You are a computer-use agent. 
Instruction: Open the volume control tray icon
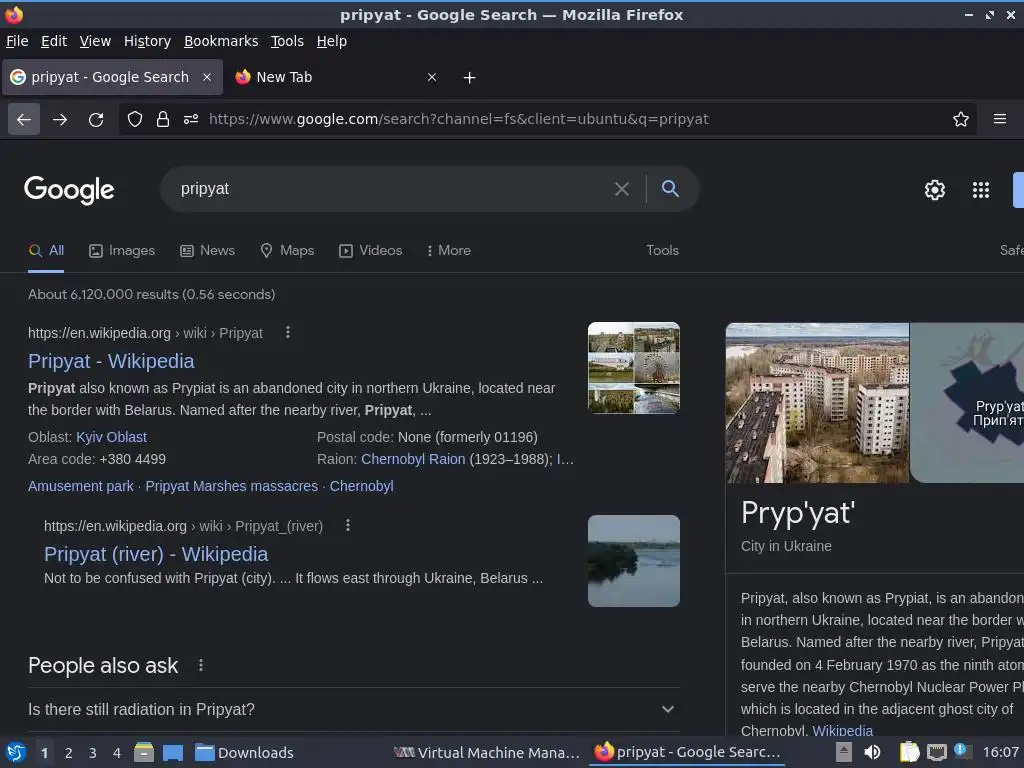[872, 752]
